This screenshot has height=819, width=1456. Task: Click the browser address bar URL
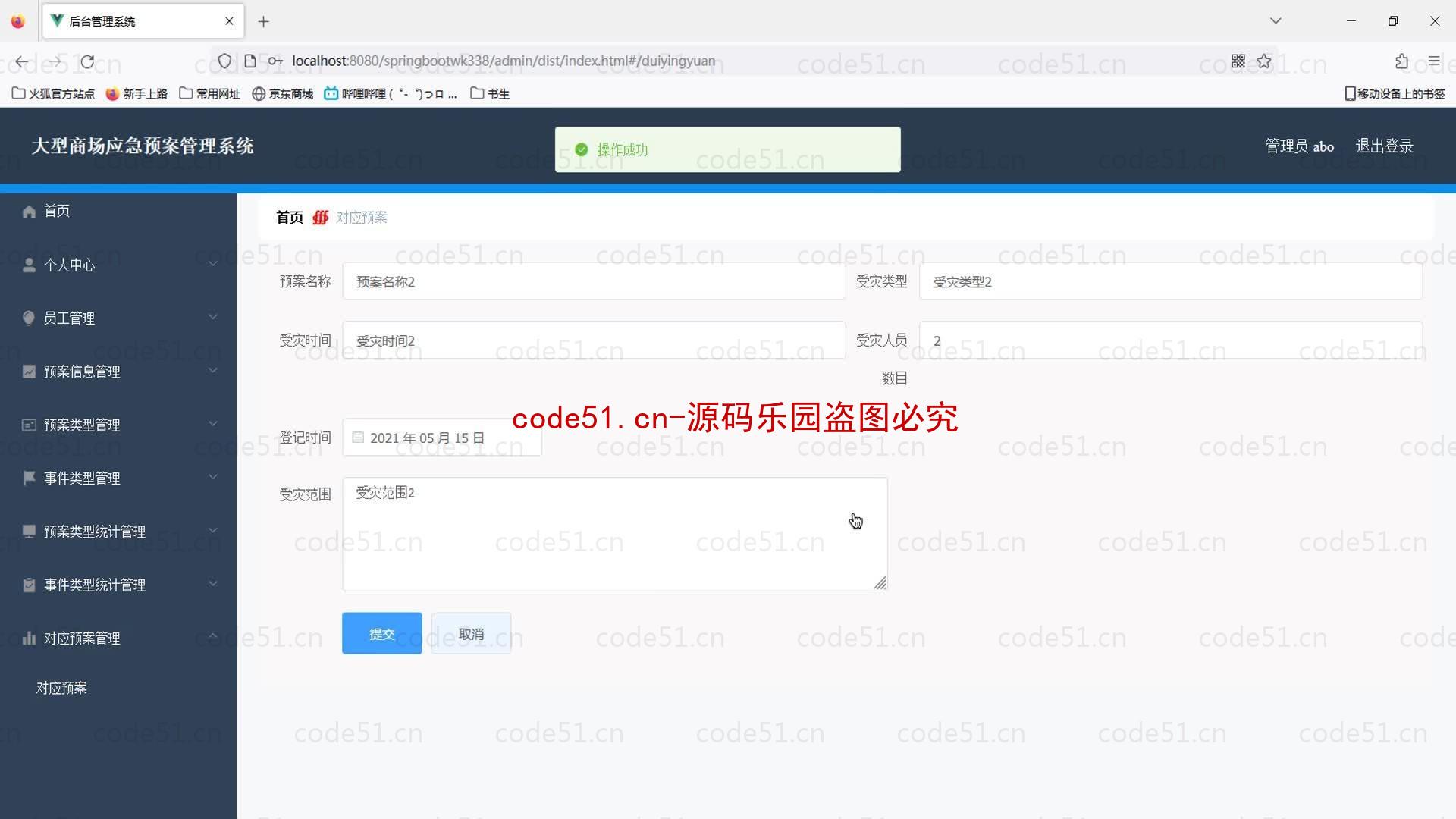(504, 61)
